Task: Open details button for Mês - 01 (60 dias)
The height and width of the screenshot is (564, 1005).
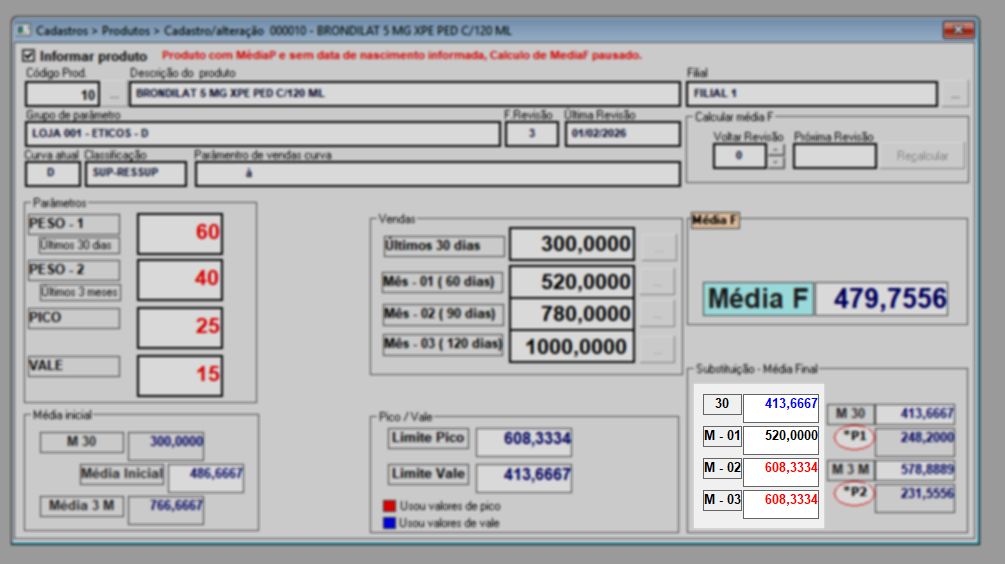Action: pyautogui.click(x=657, y=282)
